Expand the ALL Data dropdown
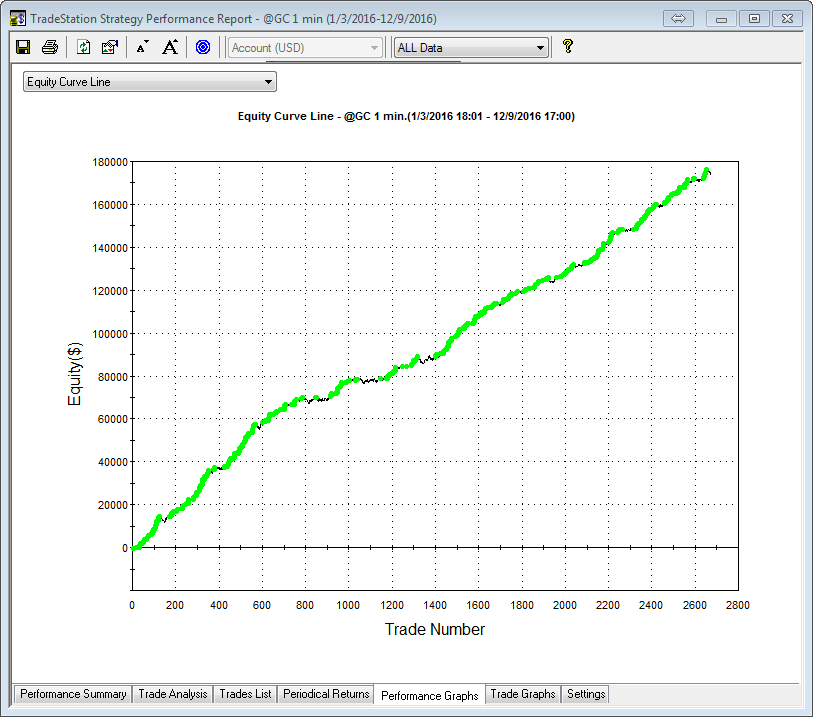The image size is (813, 717). [471, 48]
